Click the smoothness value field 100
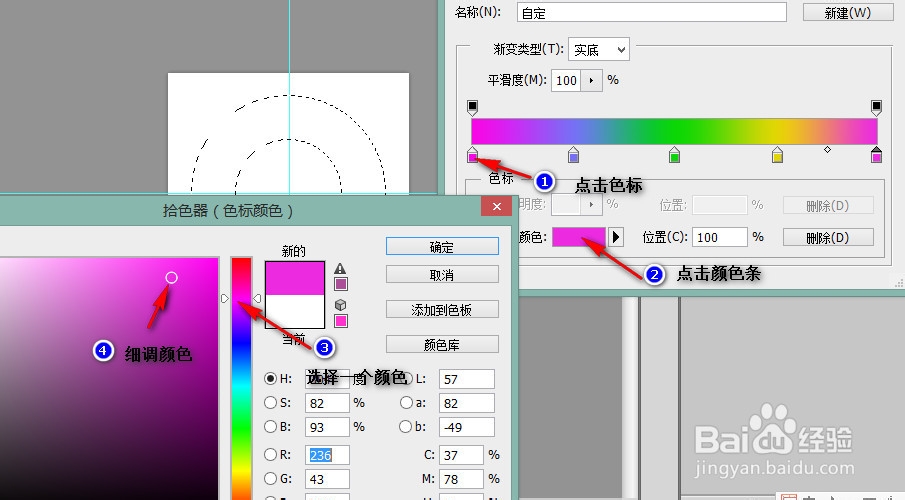Image resolution: width=905 pixels, height=500 pixels. (567, 80)
